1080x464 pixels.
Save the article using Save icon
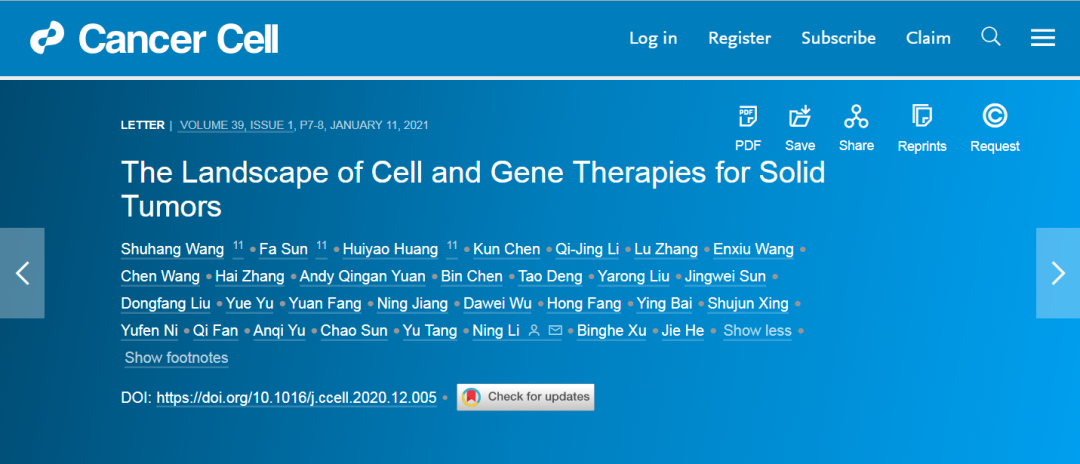tap(800, 129)
